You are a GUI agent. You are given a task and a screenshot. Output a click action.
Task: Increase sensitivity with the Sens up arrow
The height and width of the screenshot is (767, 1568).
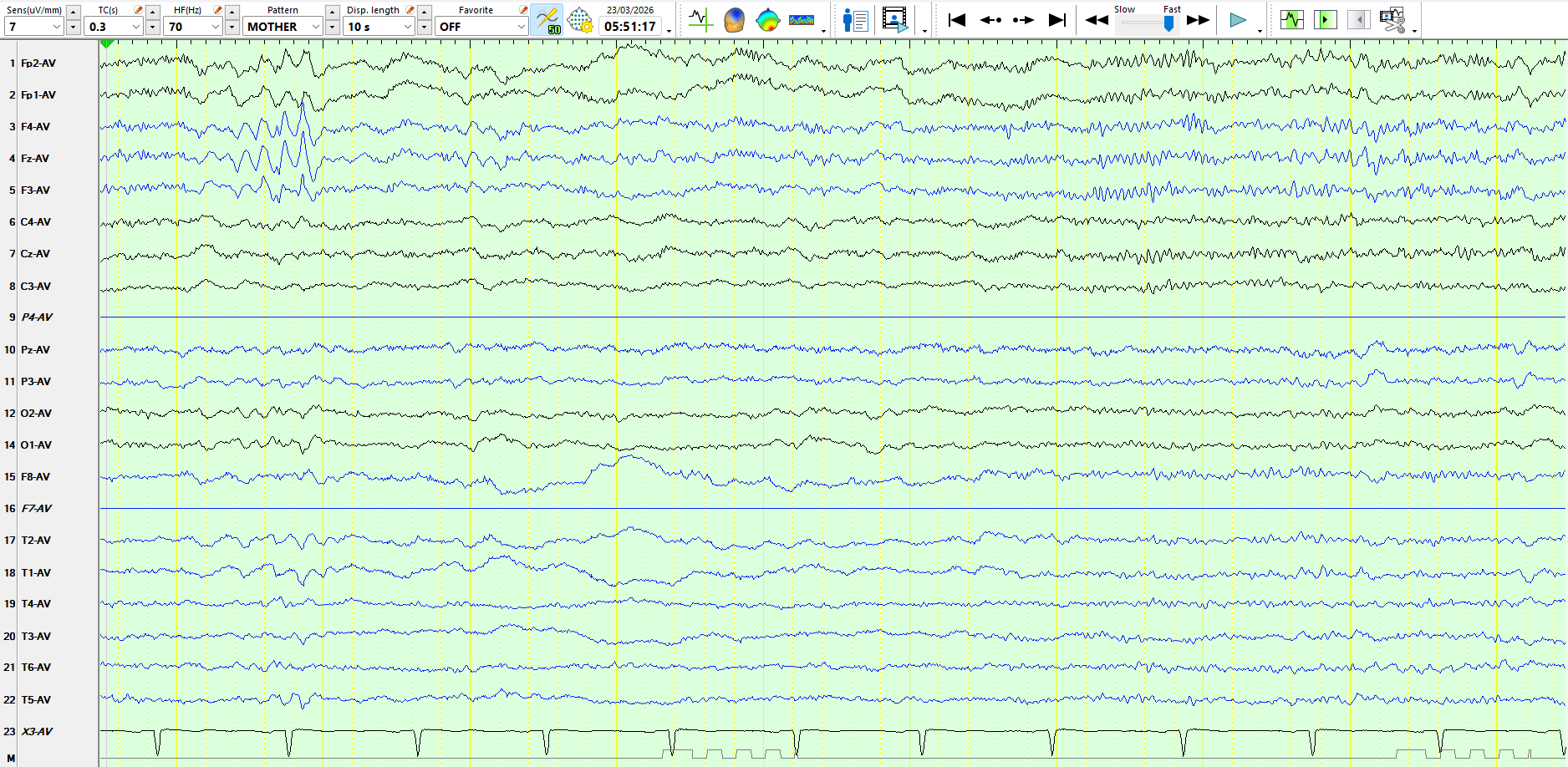tap(74, 12)
